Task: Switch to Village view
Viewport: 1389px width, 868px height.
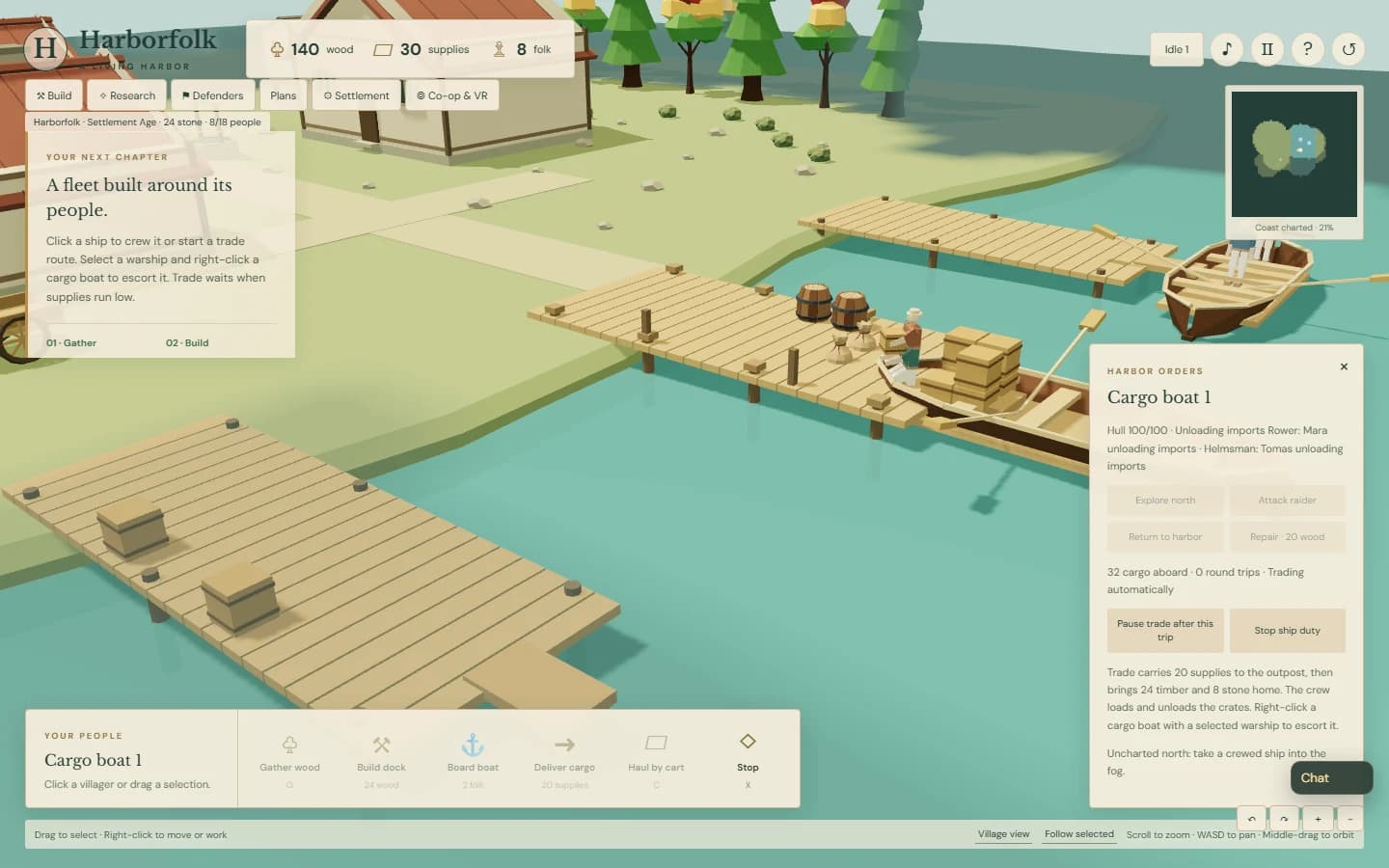Action: [1003, 834]
